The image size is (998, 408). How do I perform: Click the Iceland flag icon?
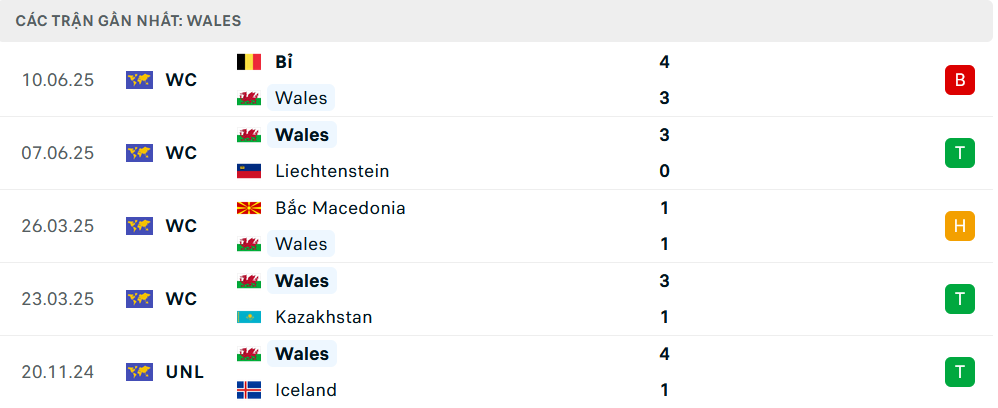click(x=249, y=390)
